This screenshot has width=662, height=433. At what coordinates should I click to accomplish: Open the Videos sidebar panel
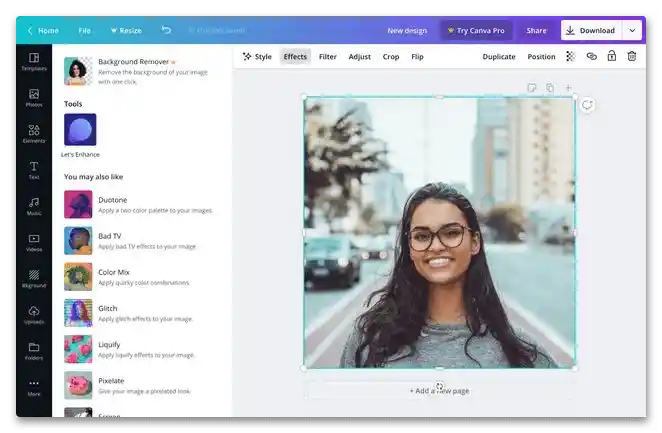click(34, 243)
